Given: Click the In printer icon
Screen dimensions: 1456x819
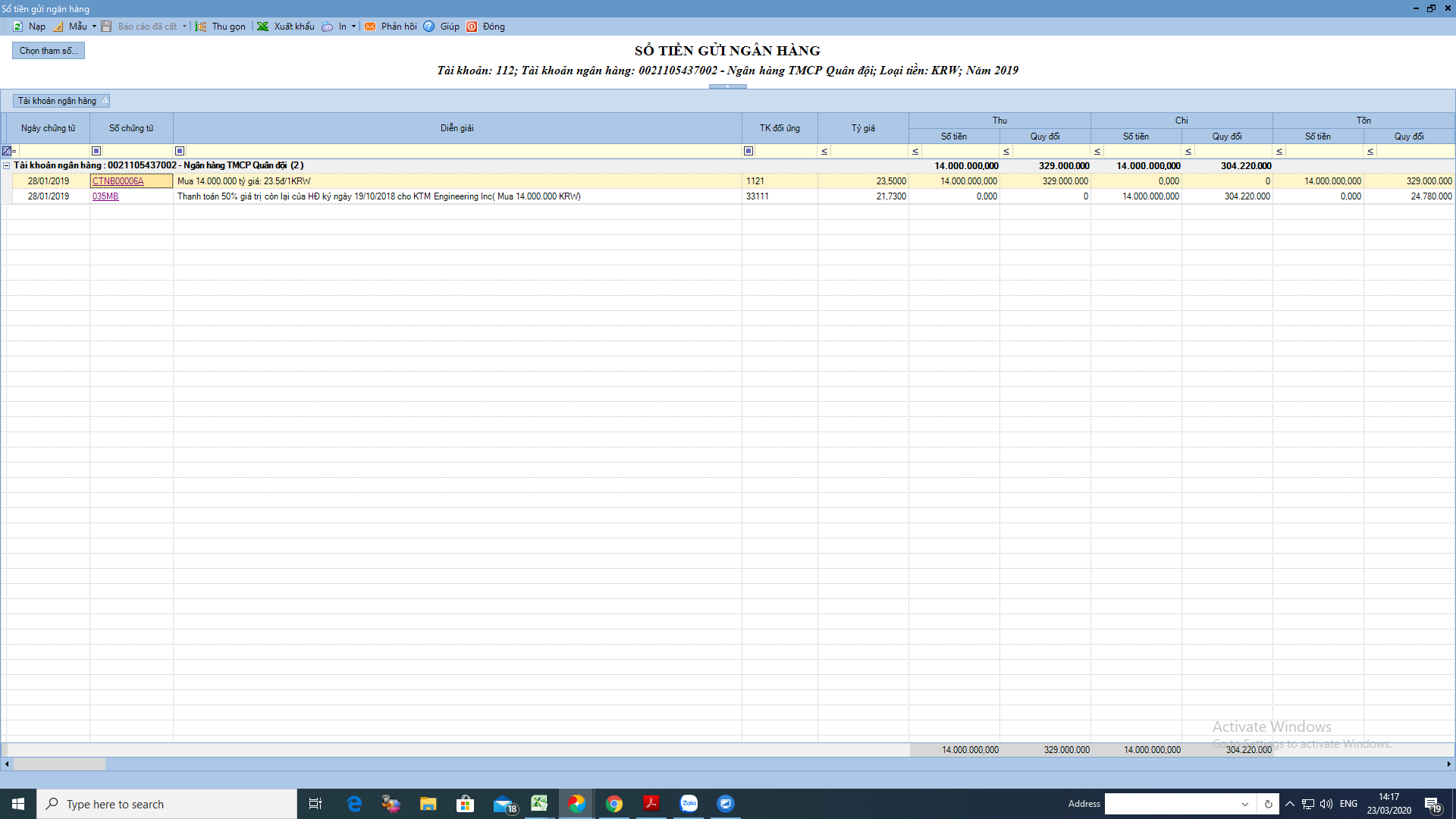Looking at the screenshot, I should point(328,27).
